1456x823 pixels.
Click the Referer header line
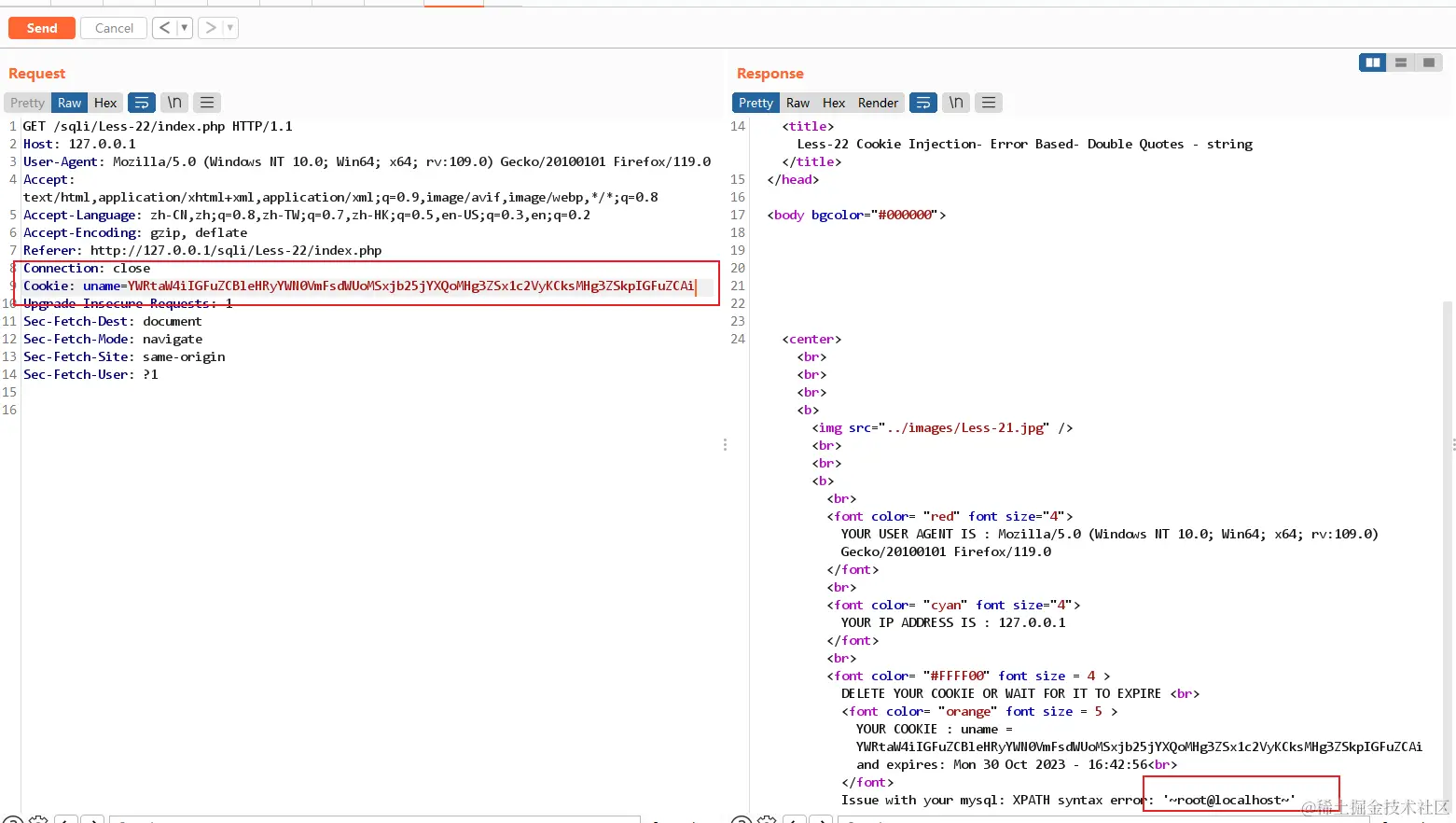point(202,250)
